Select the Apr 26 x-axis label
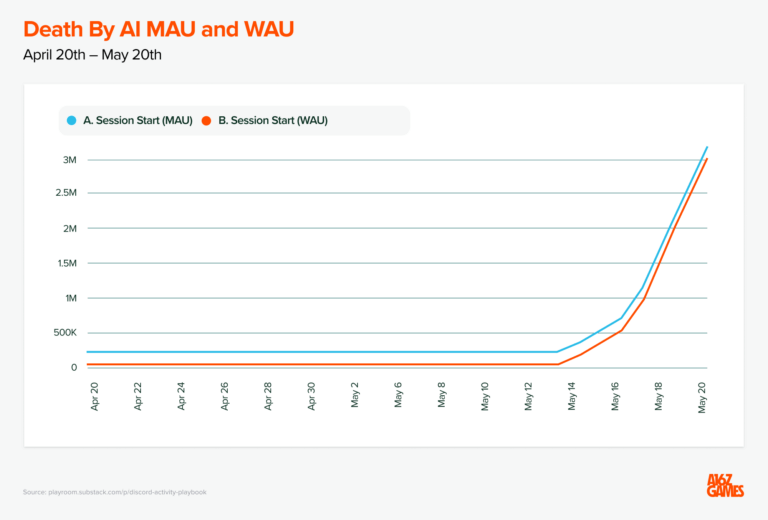This screenshot has height=520, width=768. tap(225, 397)
